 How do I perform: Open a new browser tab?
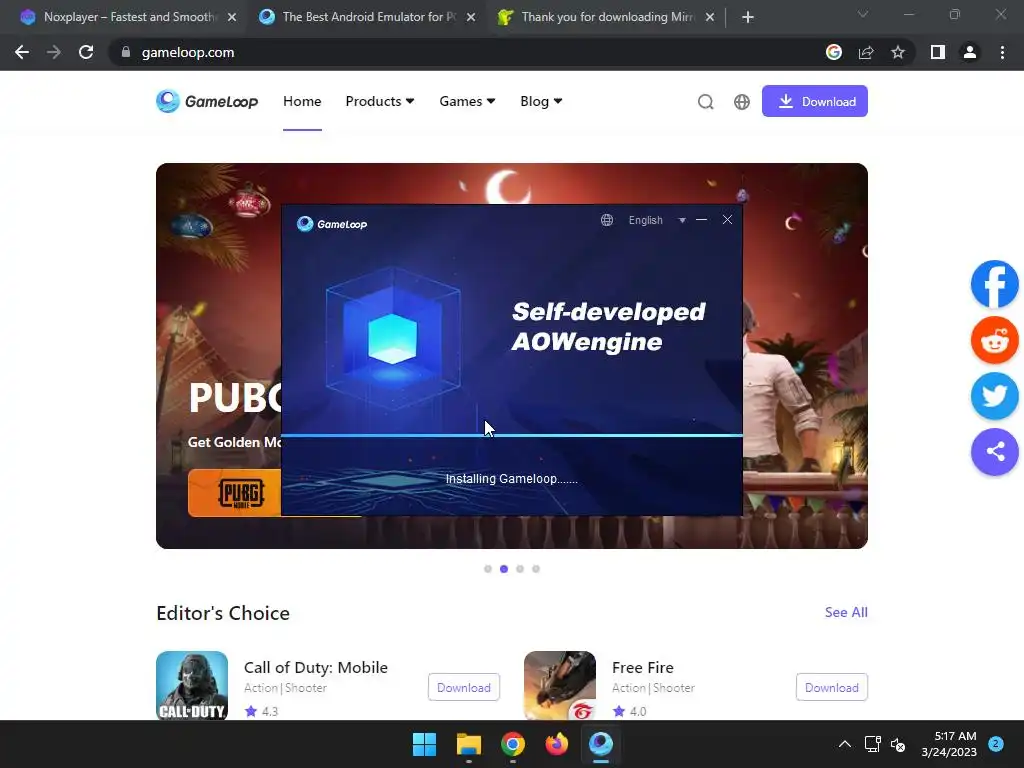(x=748, y=17)
